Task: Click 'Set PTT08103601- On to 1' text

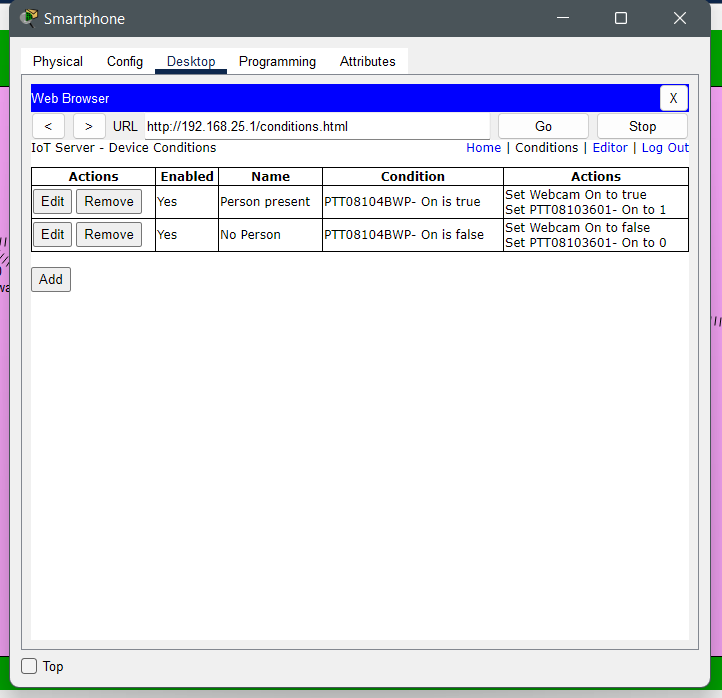Action: click(x=586, y=209)
